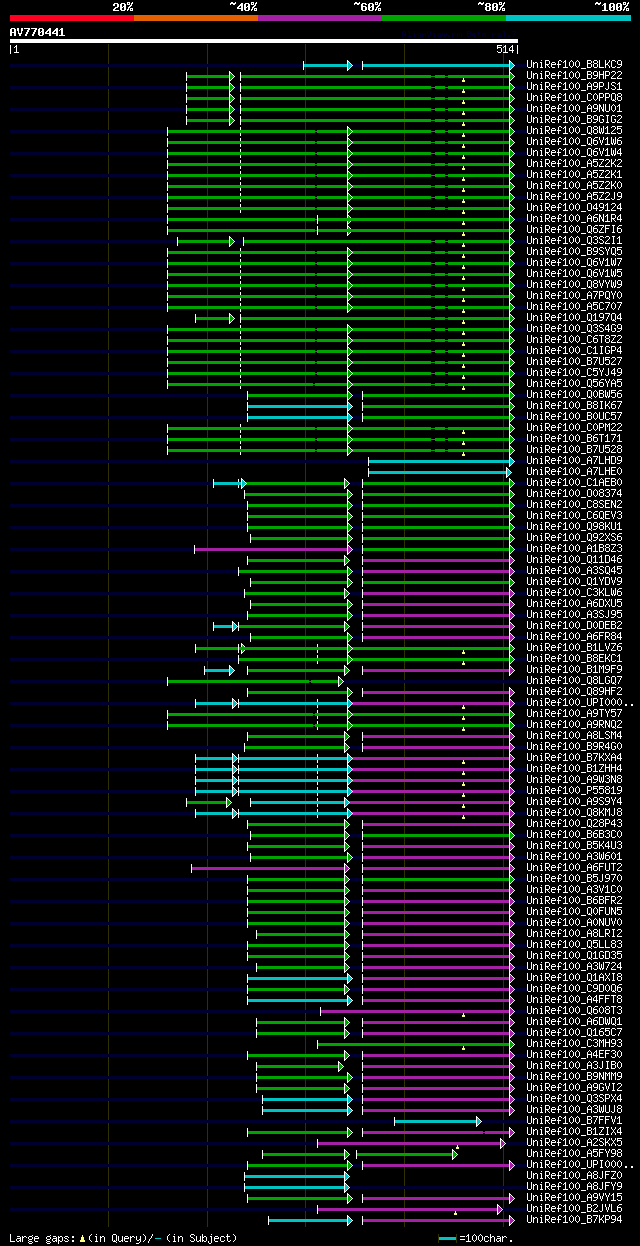Image resolution: width=640 pixels, height=1246 pixels.
Task: Click the purple ~60% identity legend segment
Action: tap(320, 17)
